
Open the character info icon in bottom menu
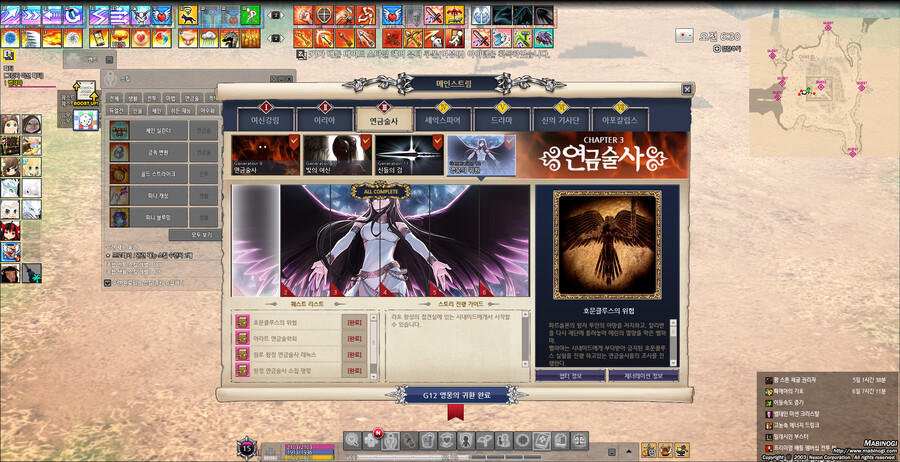tap(391, 440)
